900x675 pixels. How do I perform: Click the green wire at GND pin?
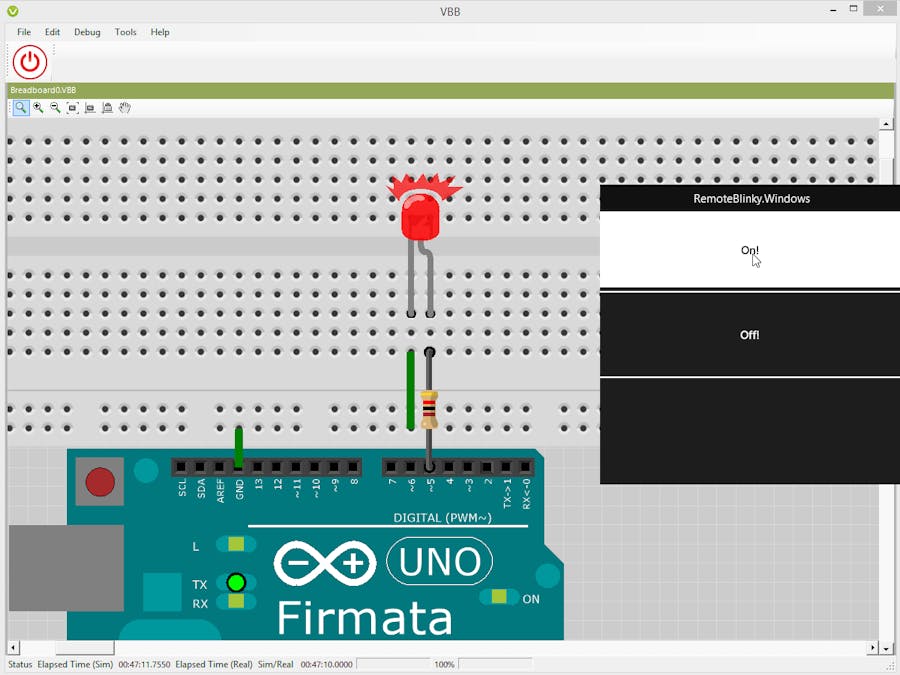pyautogui.click(x=239, y=448)
